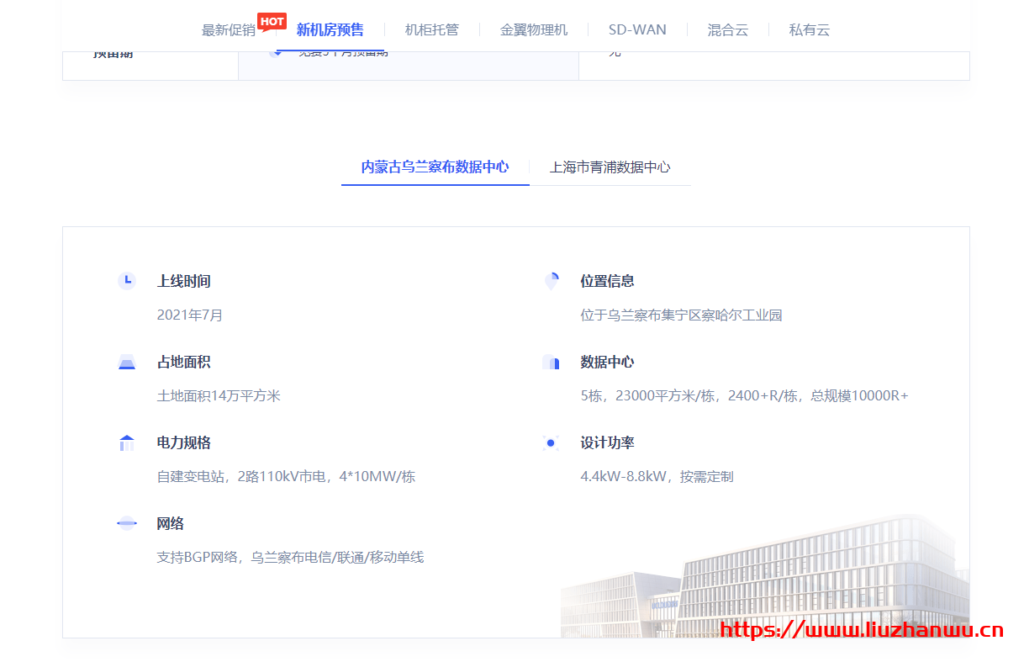Click the area icon next to 占地面积
Screen dimensions: 1024x662
coord(127,362)
